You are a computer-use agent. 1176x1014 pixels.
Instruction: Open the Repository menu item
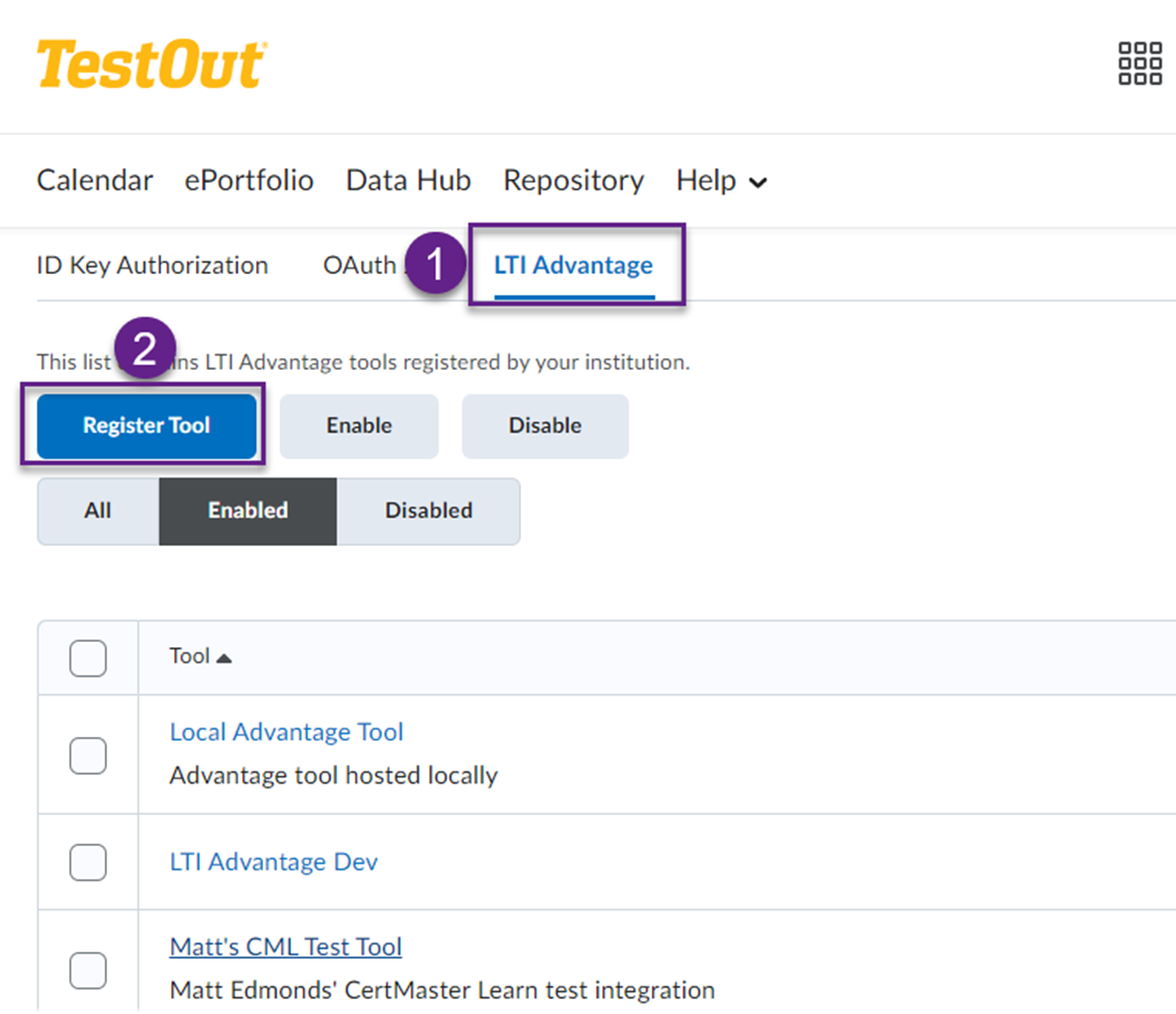(x=574, y=181)
